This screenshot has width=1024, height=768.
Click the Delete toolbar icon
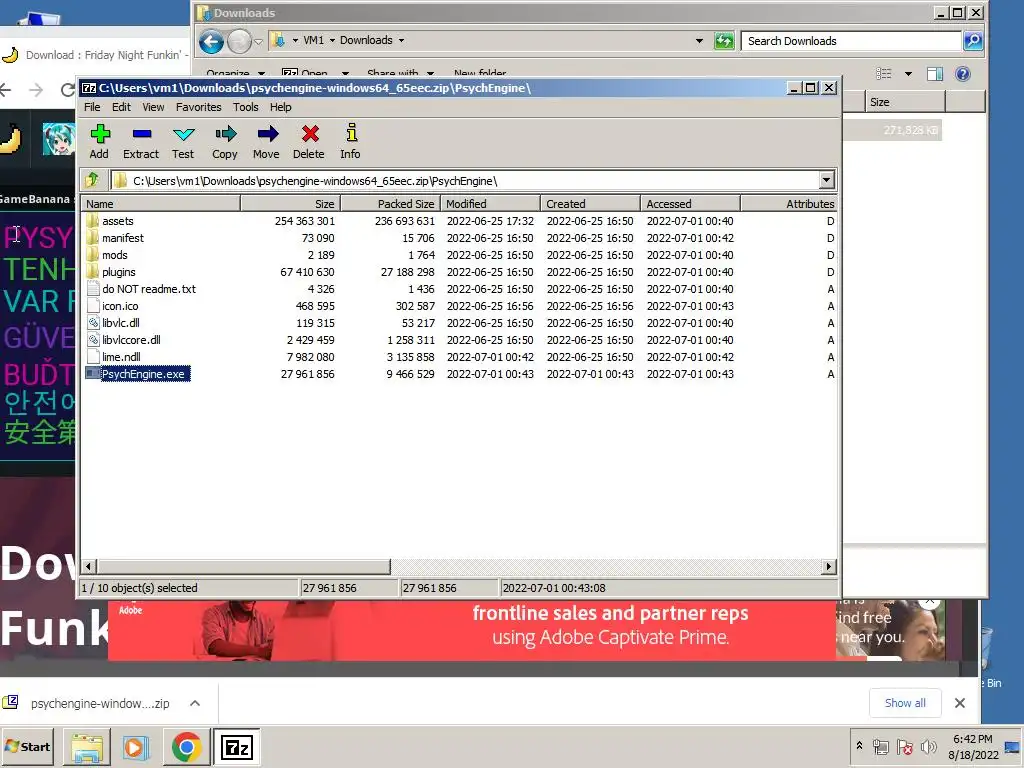pyautogui.click(x=309, y=141)
